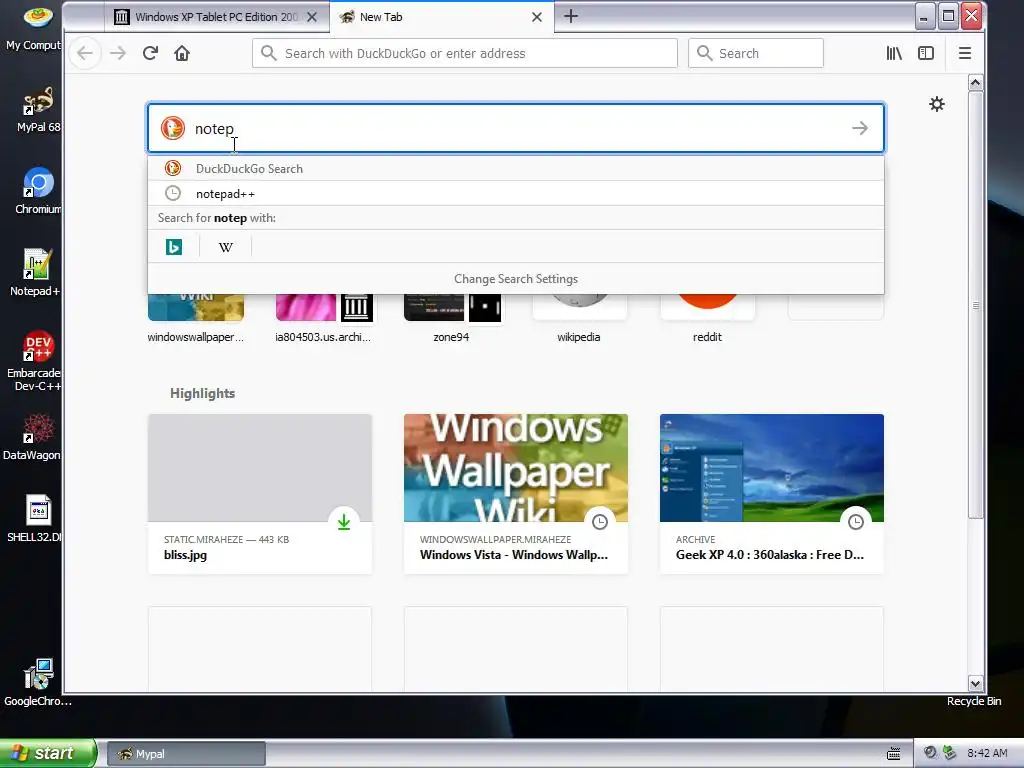Select DuckDuckGo Search suggestion row
This screenshot has width=1024, height=768.
pyautogui.click(x=515, y=168)
